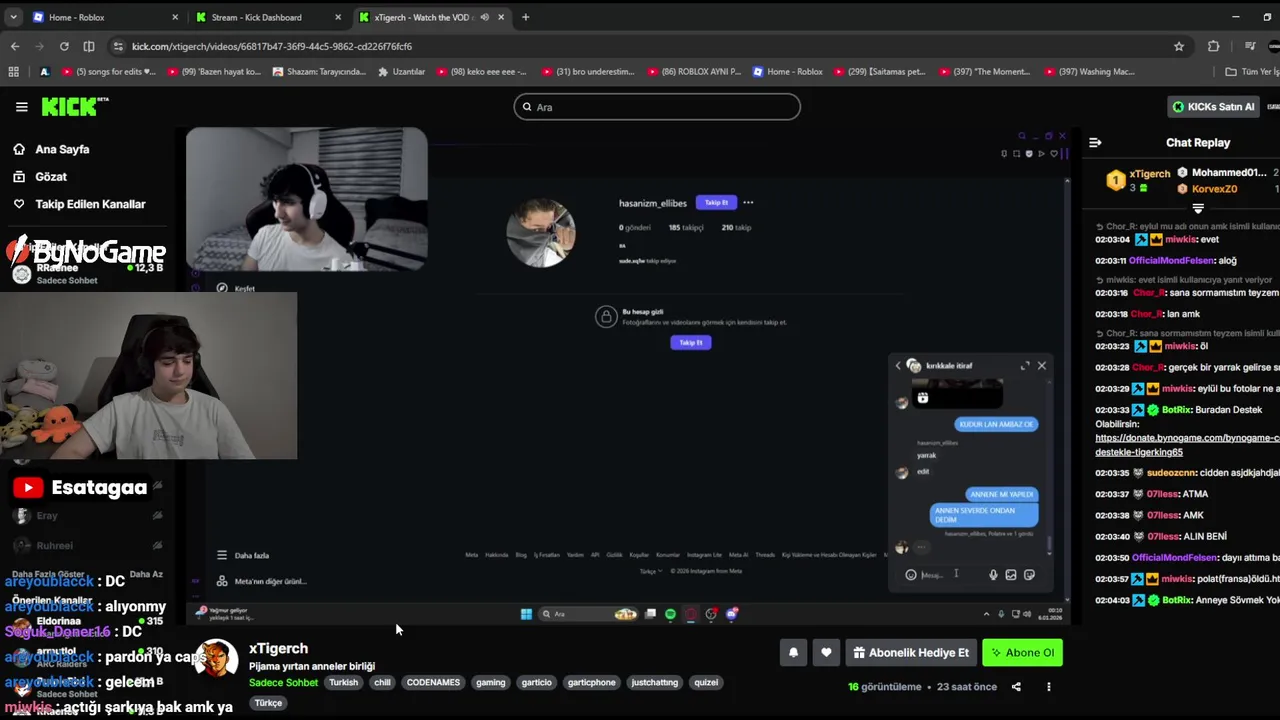Viewport: 1280px width, 720px height.
Task: Open the Shazam bookmark
Action: 319,72
